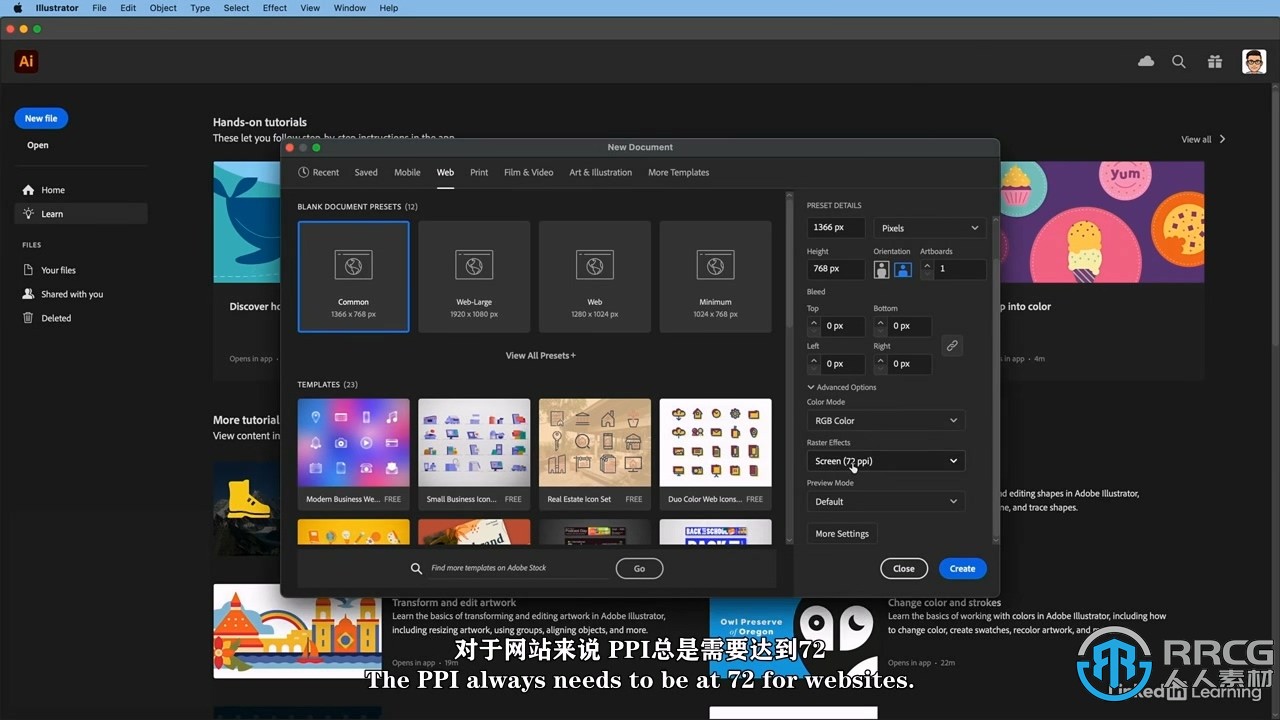
Task: Open the Object menu
Action: tap(163, 8)
